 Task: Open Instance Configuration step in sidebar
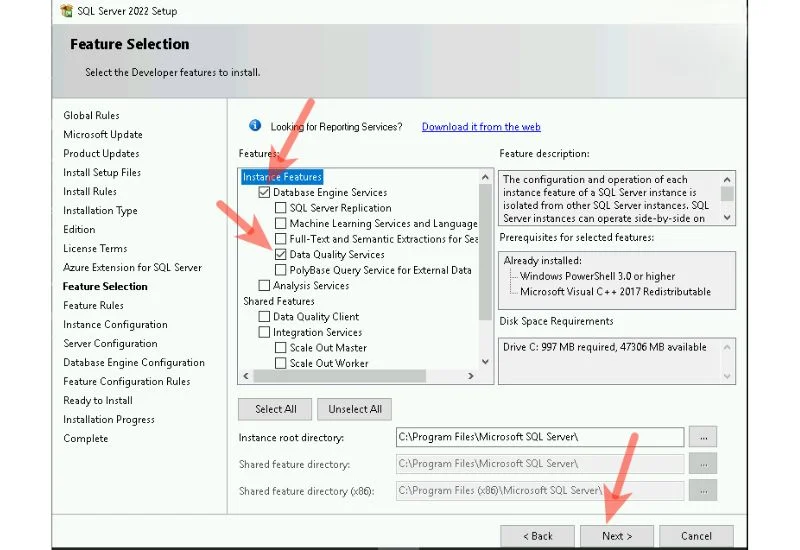coord(115,325)
